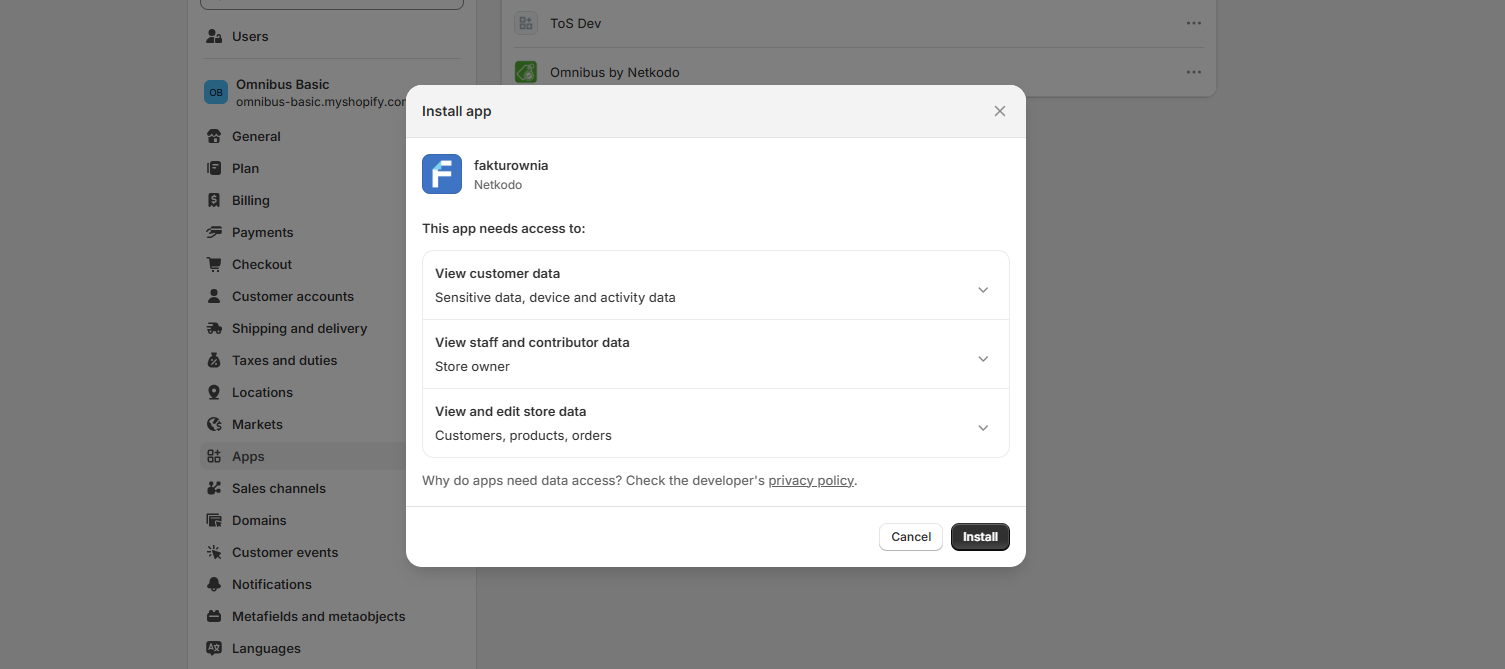Screen dimensions: 1505x669
Task: Close the Install app dialog
Action: [x=1000, y=111]
